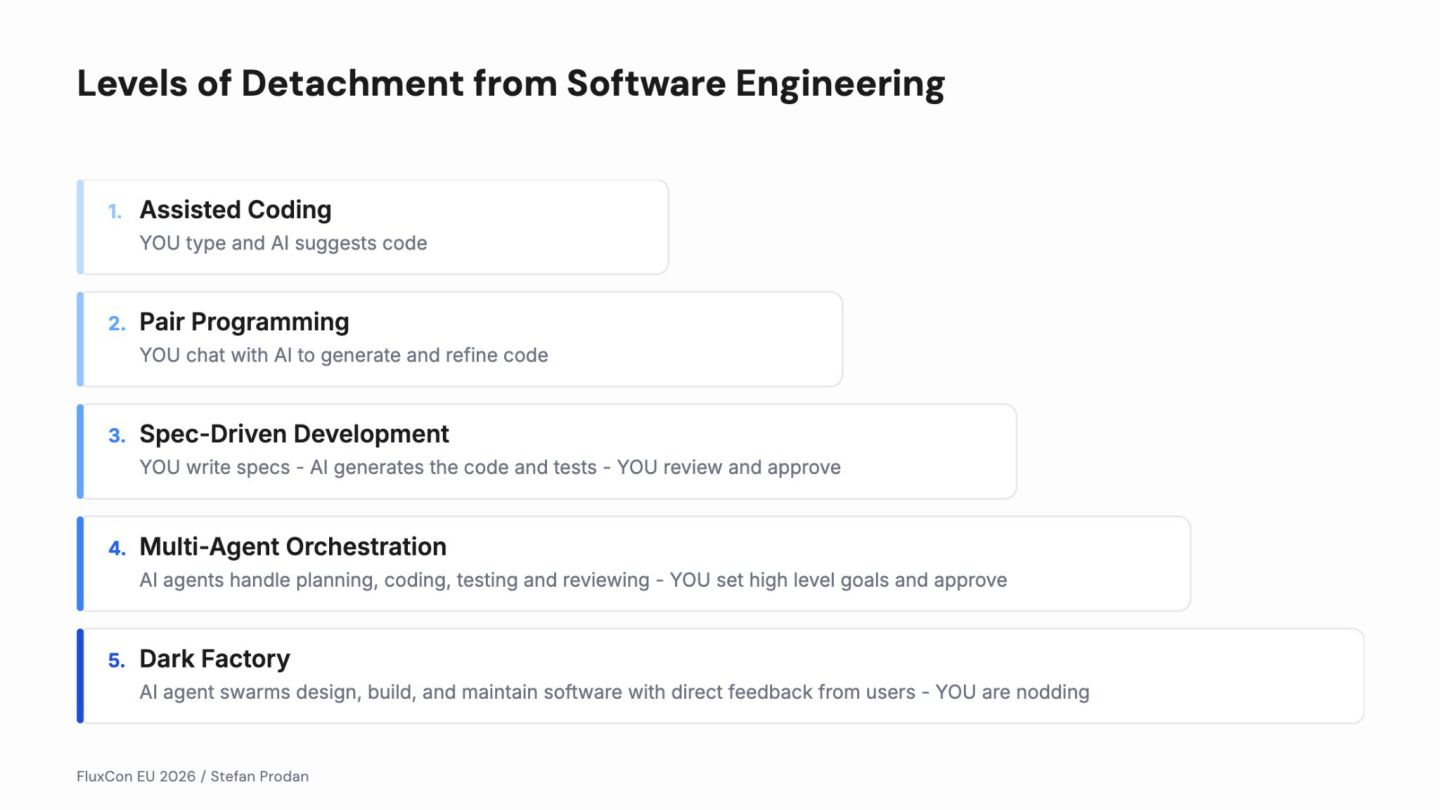Select the Spec-Driven Development heading
The width and height of the screenshot is (1440, 810).
294,434
